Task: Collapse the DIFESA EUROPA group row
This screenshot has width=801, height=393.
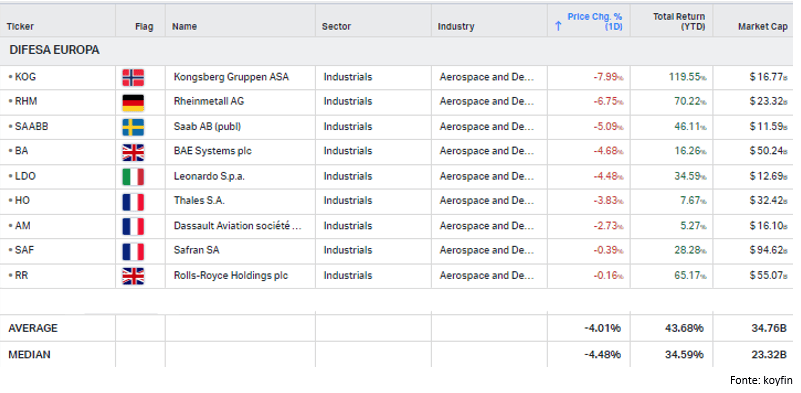Action: point(54,50)
